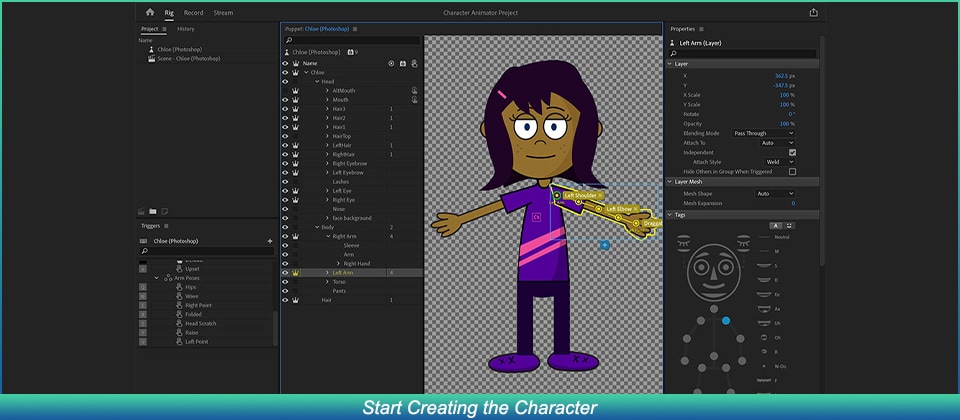Click the Mesh Expansion value 0
This screenshot has width=960, height=420.
[x=793, y=203]
